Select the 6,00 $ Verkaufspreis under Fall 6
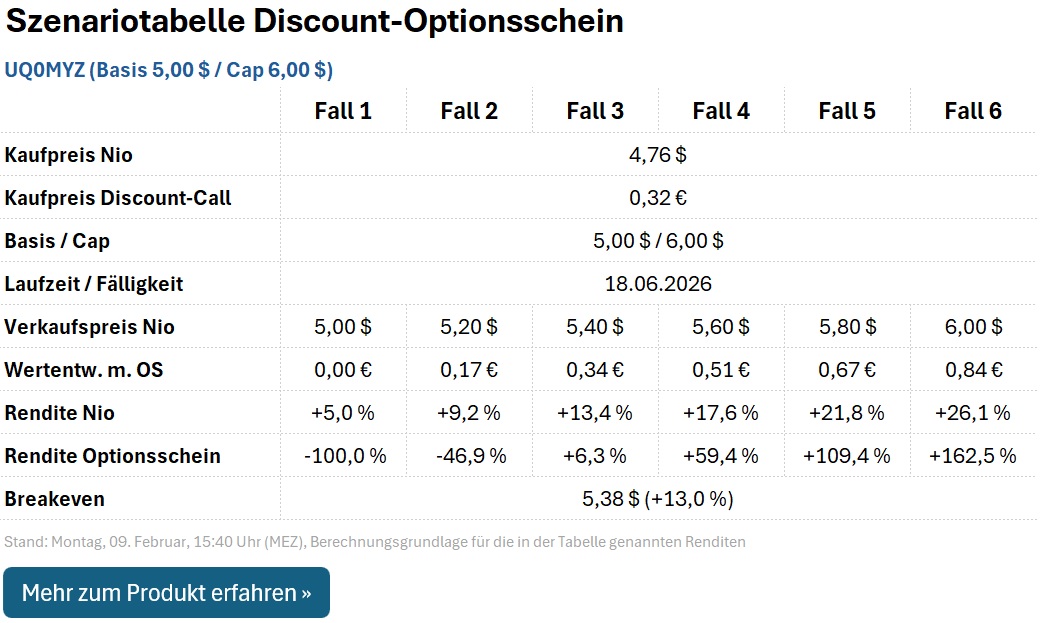Screen dimensions: 1045x623 pos(973,326)
